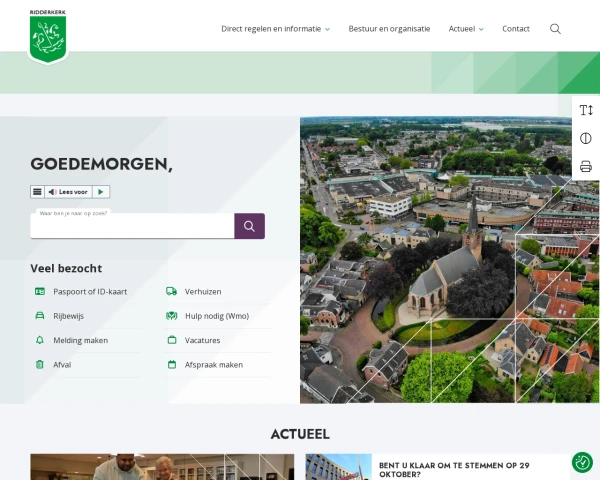Expand Direct regelen en informatie menu

pyautogui.click(x=275, y=29)
